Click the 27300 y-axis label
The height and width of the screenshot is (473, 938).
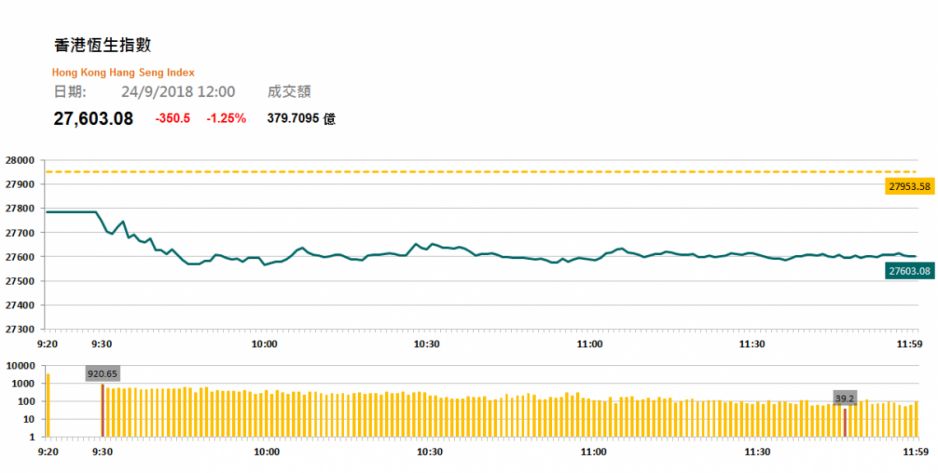click(x=21, y=329)
